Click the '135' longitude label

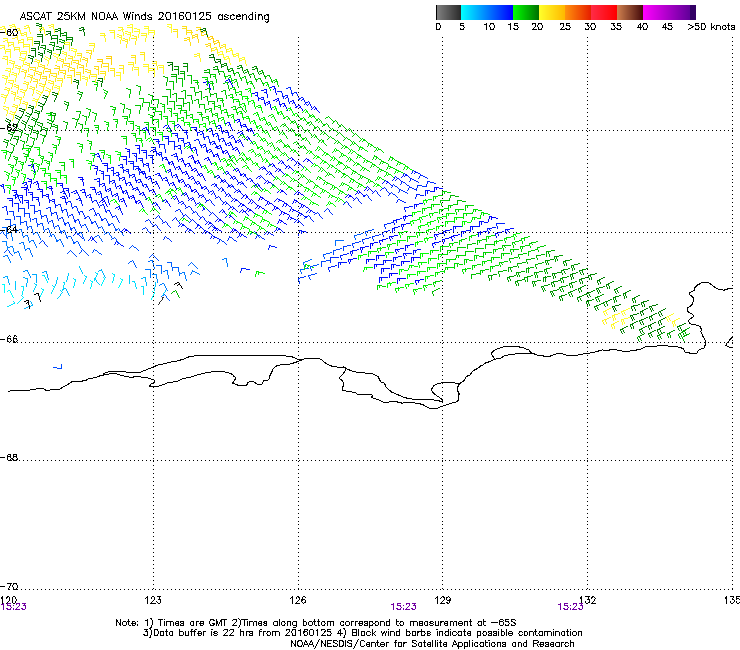pos(732,600)
